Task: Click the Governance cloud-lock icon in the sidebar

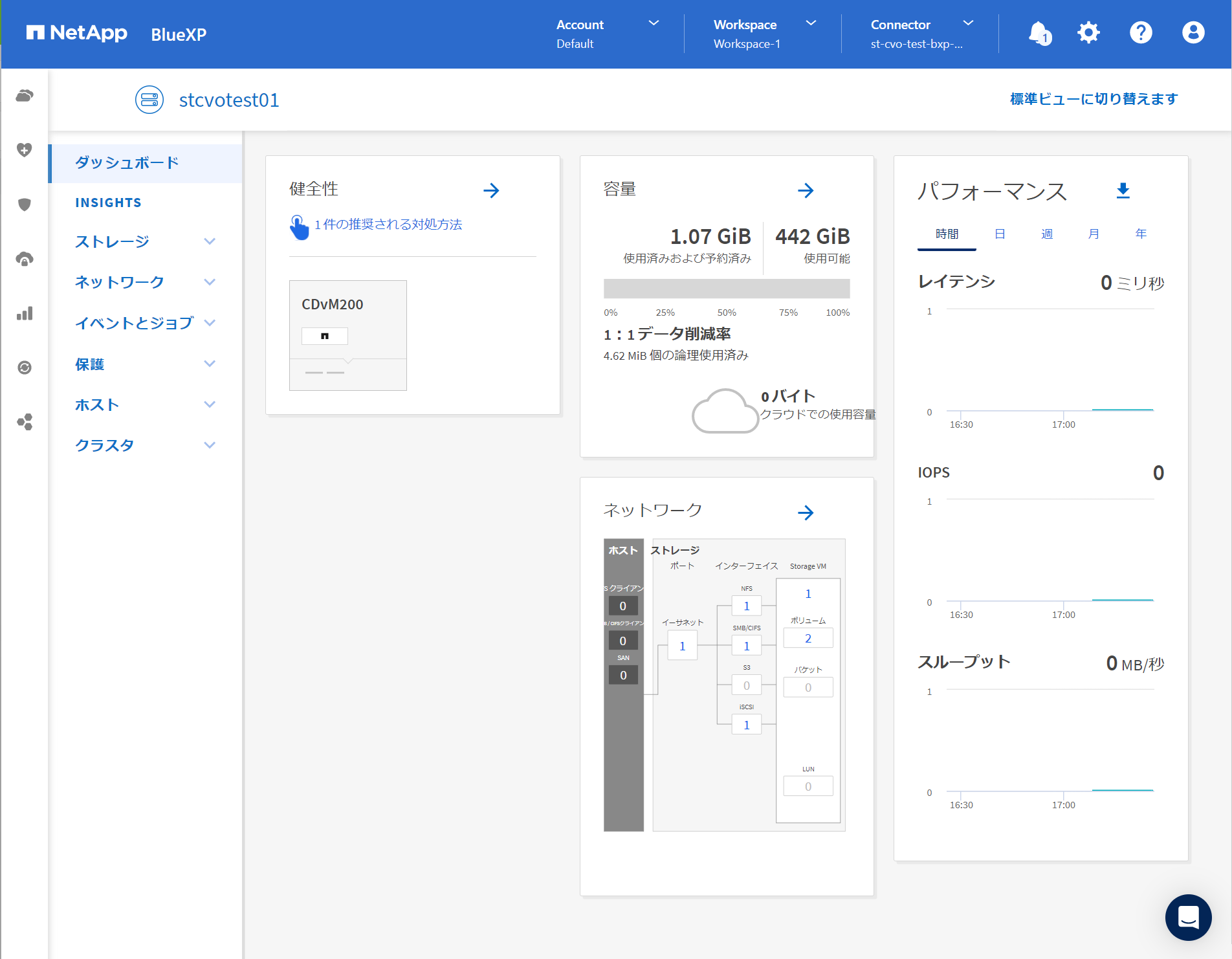Action: click(24, 258)
